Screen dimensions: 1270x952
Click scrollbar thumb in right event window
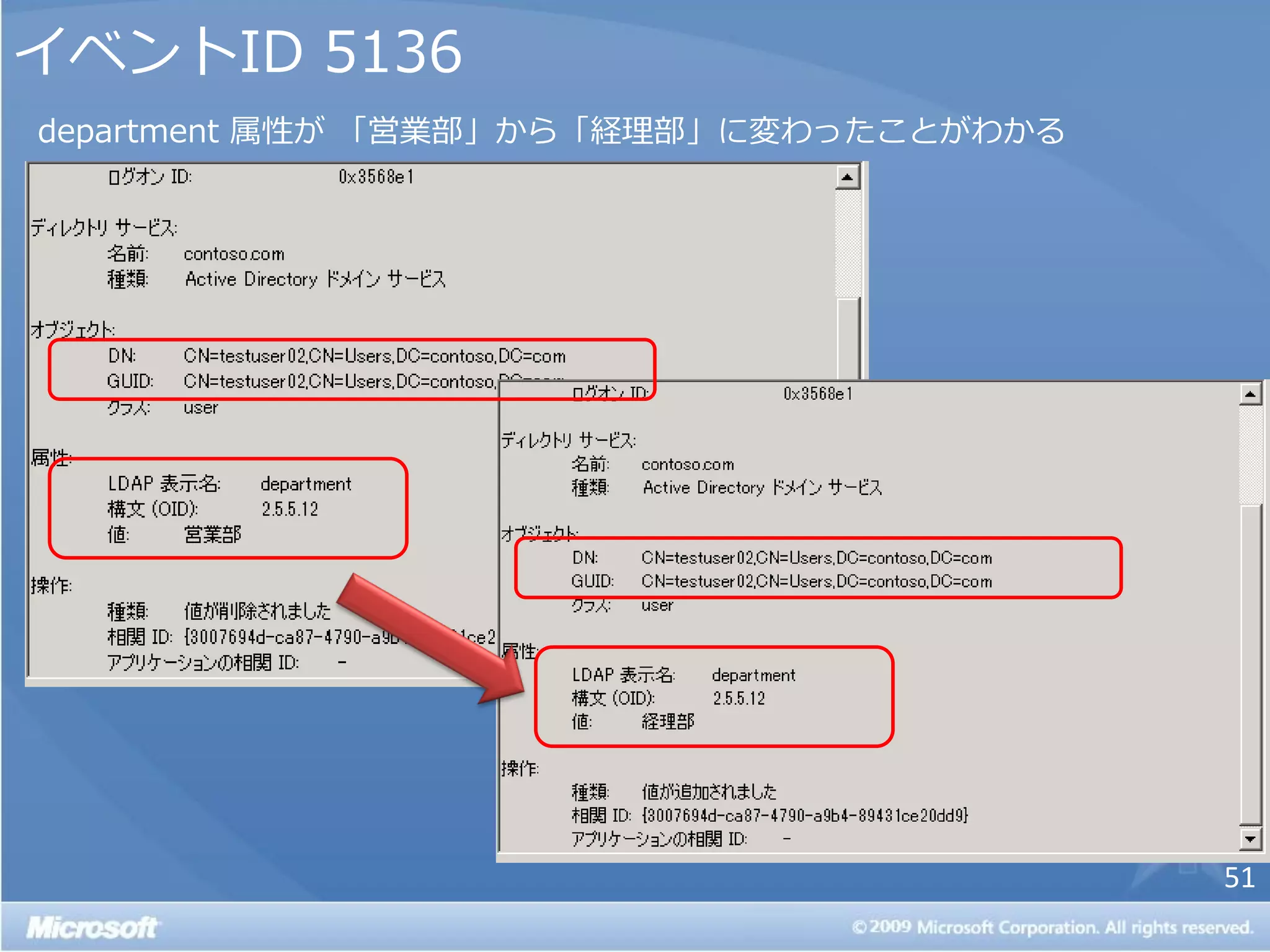[x=1250, y=664]
